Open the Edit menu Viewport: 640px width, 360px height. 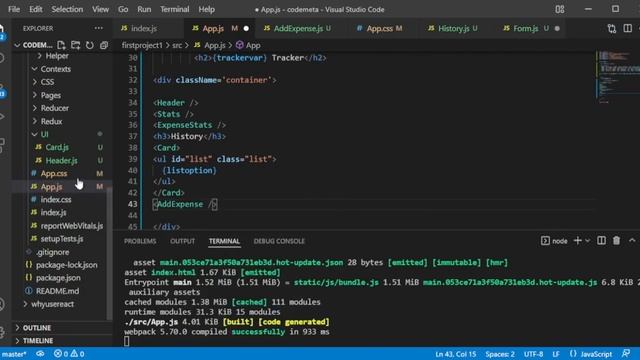pos(36,9)
